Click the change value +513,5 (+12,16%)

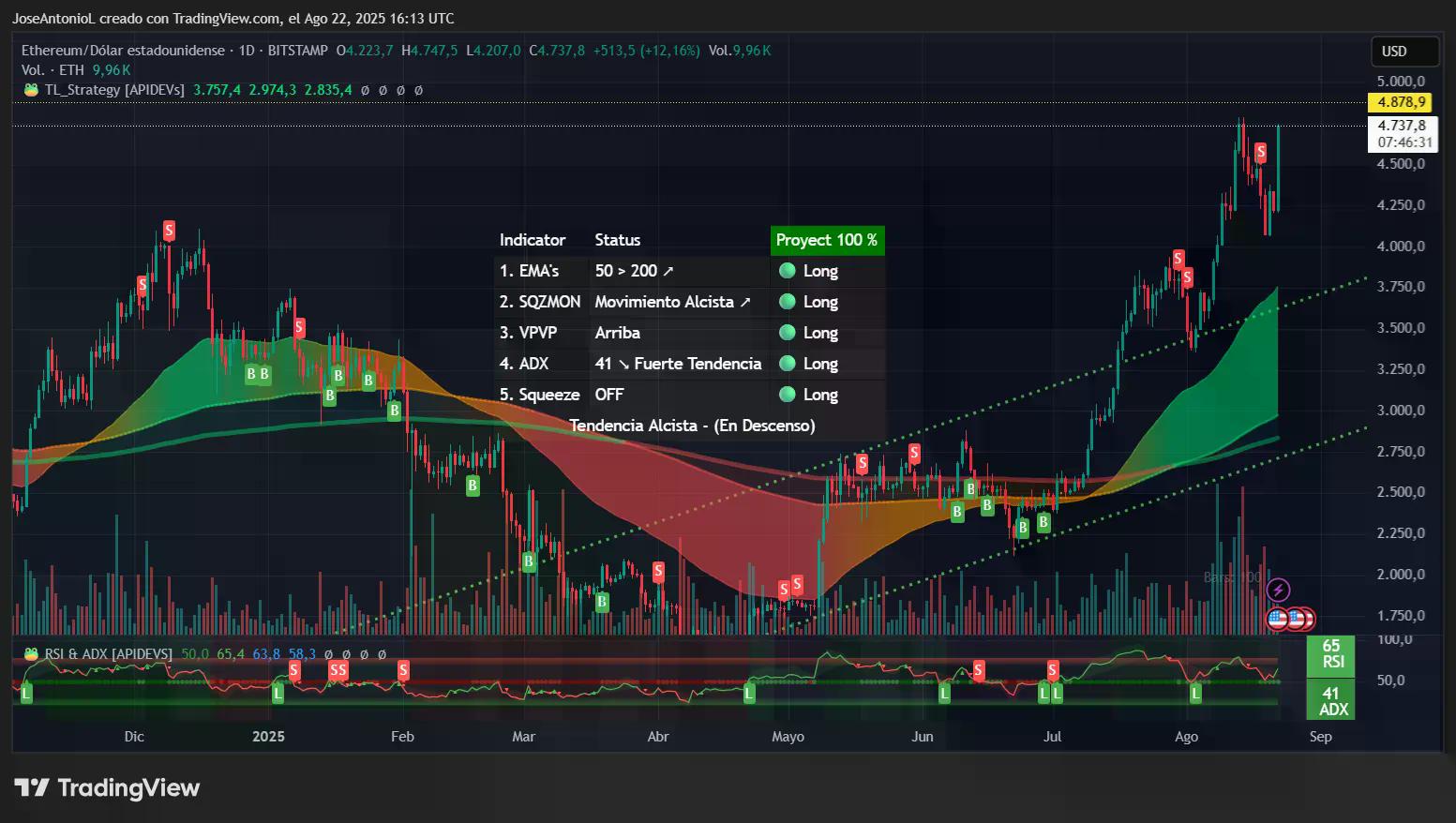[x=646, y=51]
